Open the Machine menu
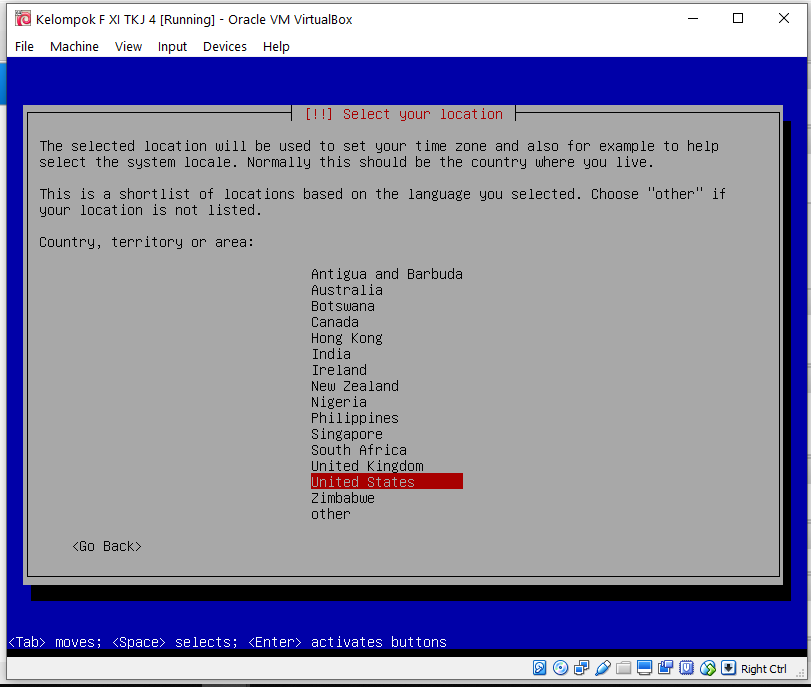Image resolution: width=811 pixels, height=687 pixels. tap(74, 47)
